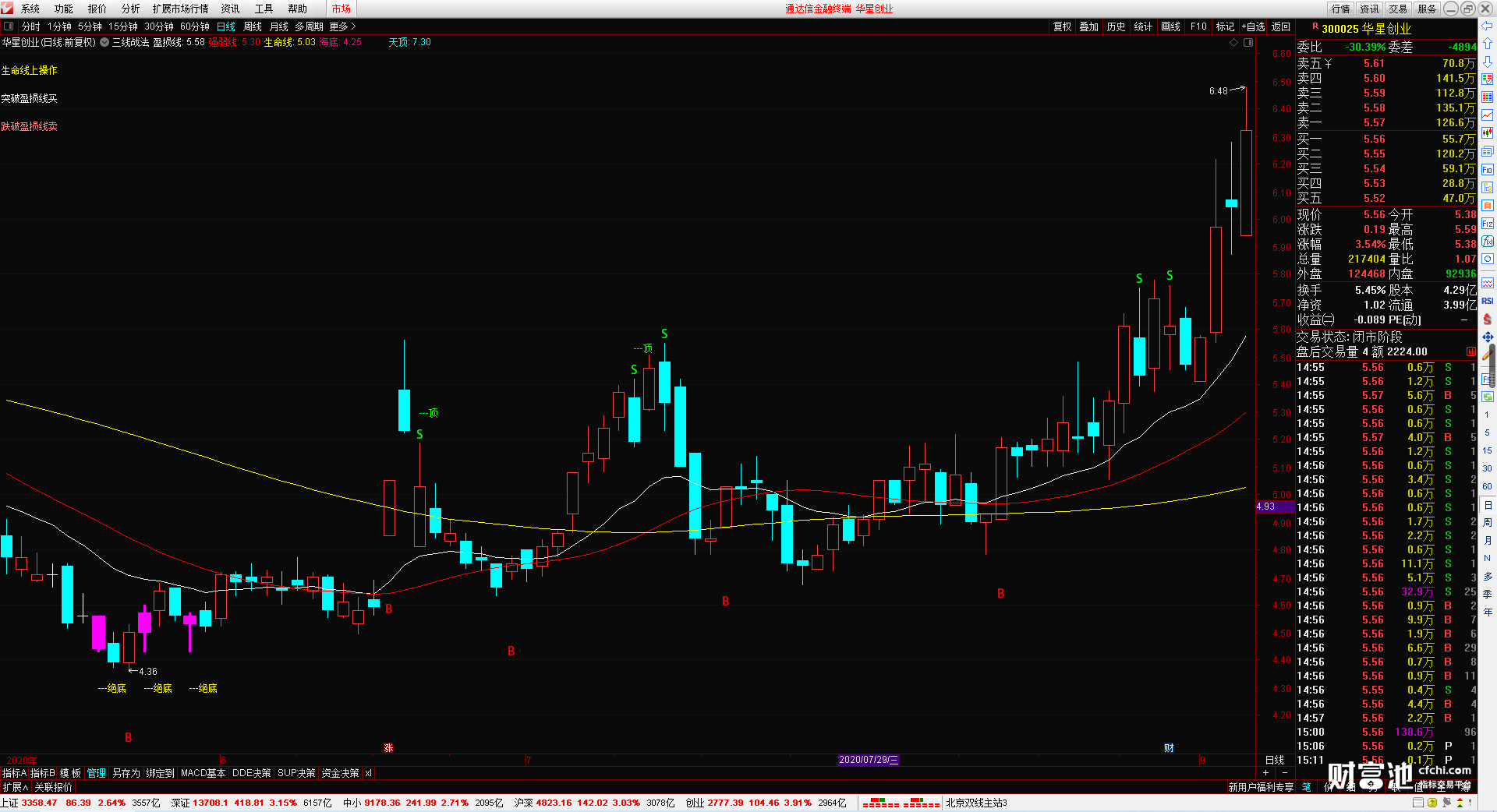Select the 季 quarterly period in sidebar
Image resolution: width=1497 pixels, height=812 pixels.
point(1487,595)
